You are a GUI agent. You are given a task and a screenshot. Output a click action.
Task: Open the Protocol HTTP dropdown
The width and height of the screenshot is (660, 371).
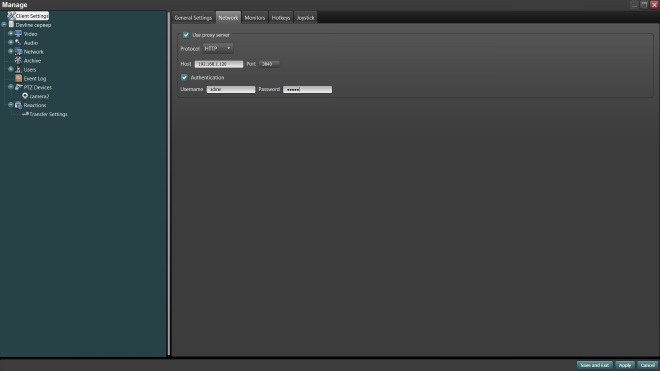tap(218, 48)
